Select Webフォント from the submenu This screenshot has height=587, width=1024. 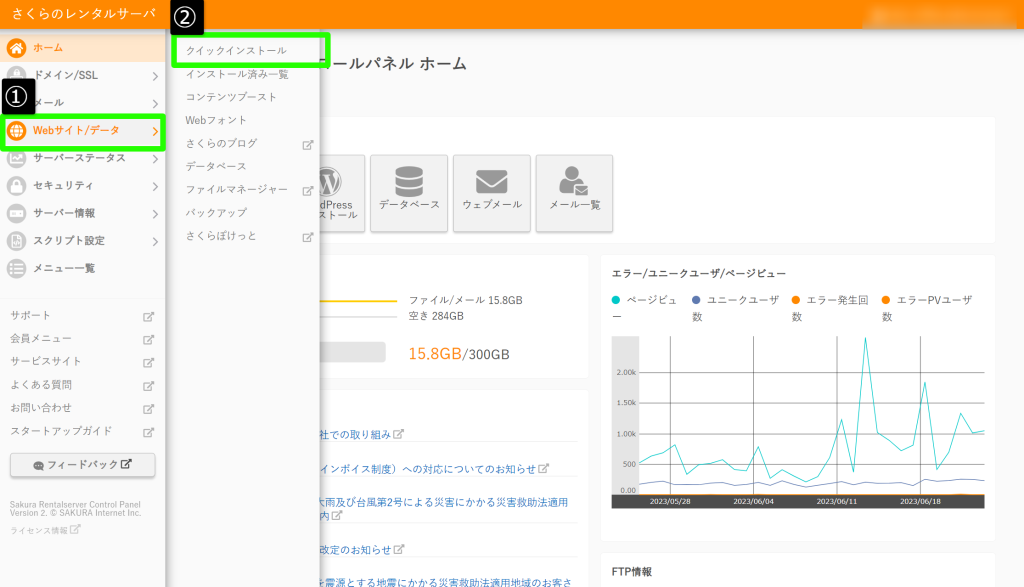point(216,120)
